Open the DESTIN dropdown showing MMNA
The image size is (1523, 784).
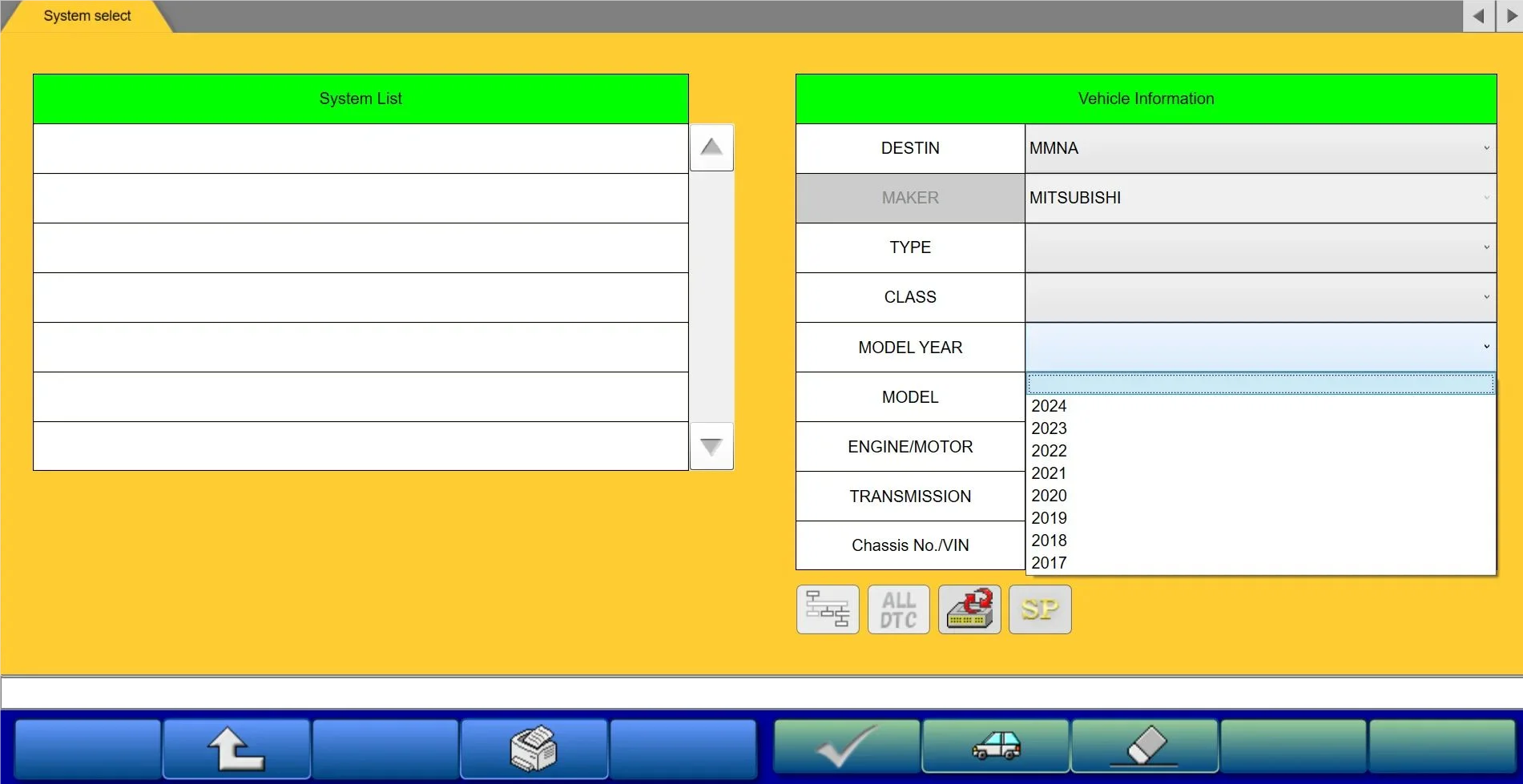click(x=1260, y=148)
